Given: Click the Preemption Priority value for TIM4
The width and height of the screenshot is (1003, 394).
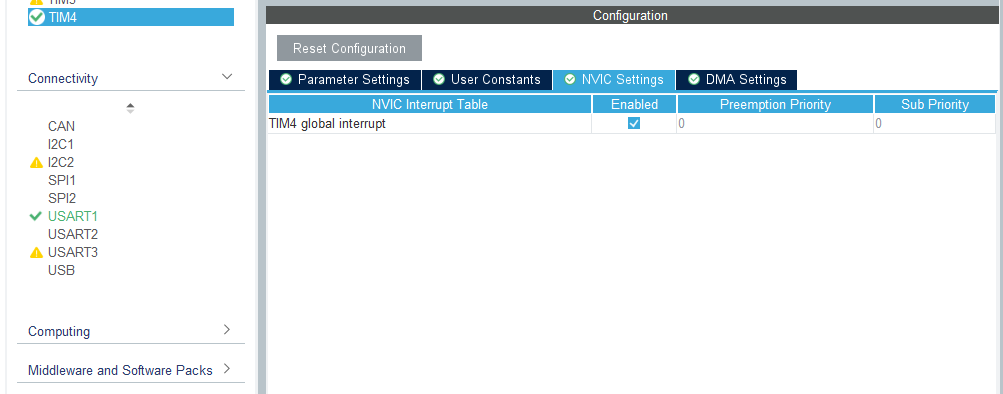Looking at the screenshot, I should [775, 123].
